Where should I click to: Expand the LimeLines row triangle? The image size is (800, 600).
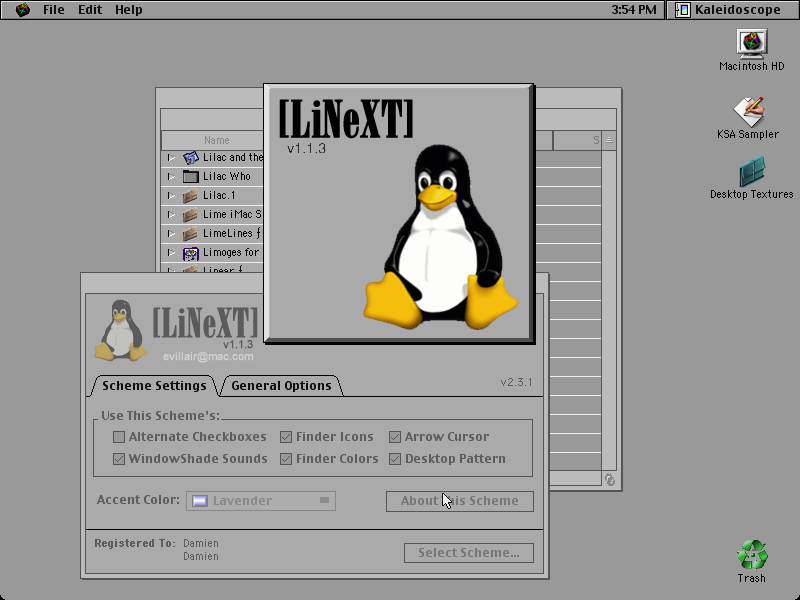coord(171,234)
